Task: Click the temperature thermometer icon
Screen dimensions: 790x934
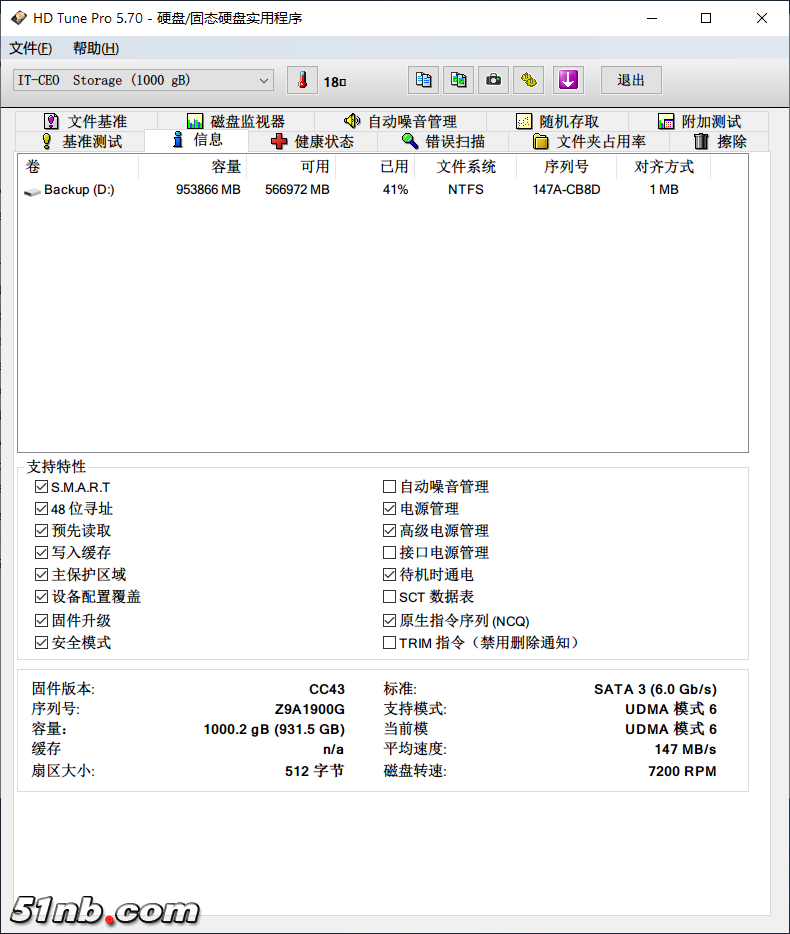Action: (x=302, y=81)
